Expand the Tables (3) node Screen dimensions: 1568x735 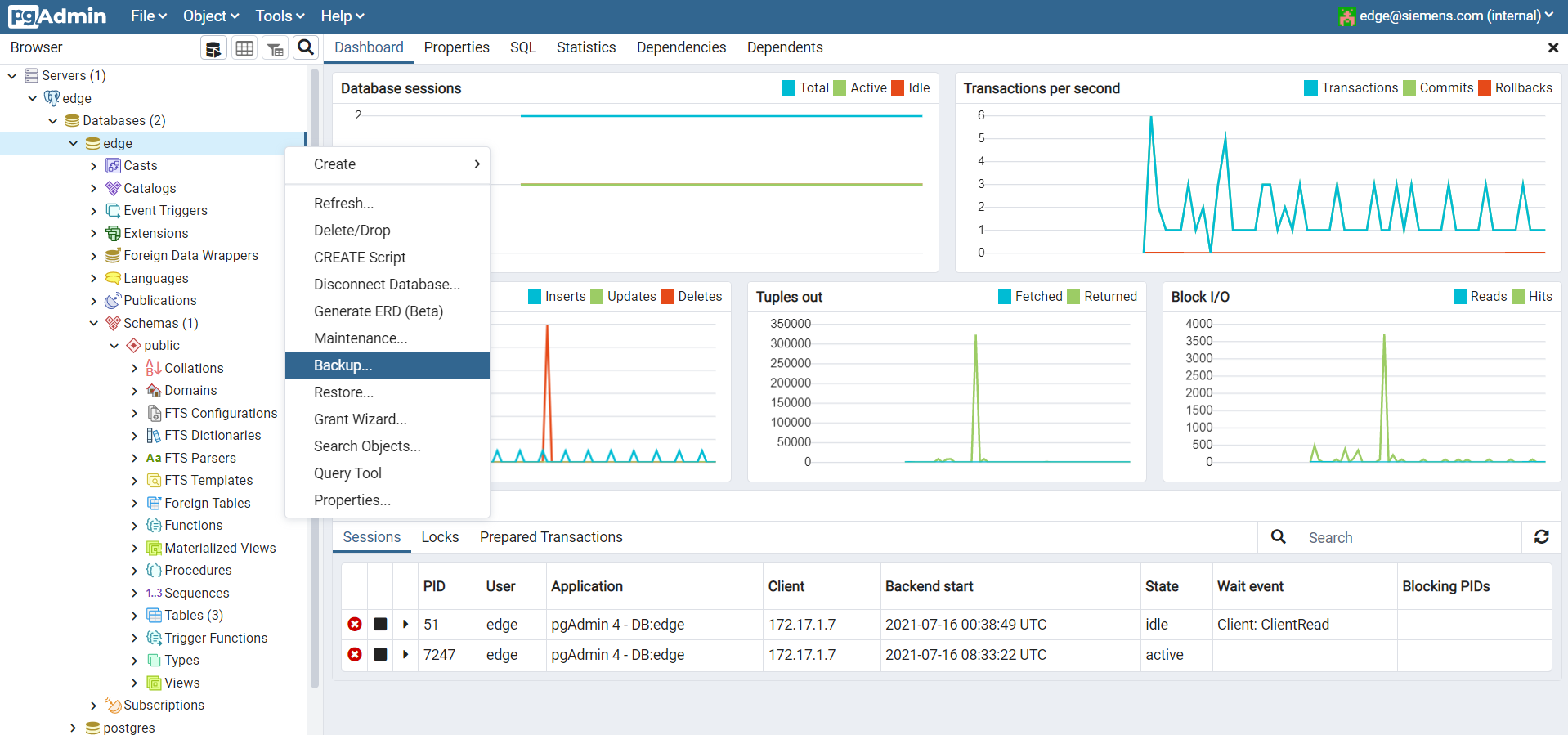coord(135,616)
